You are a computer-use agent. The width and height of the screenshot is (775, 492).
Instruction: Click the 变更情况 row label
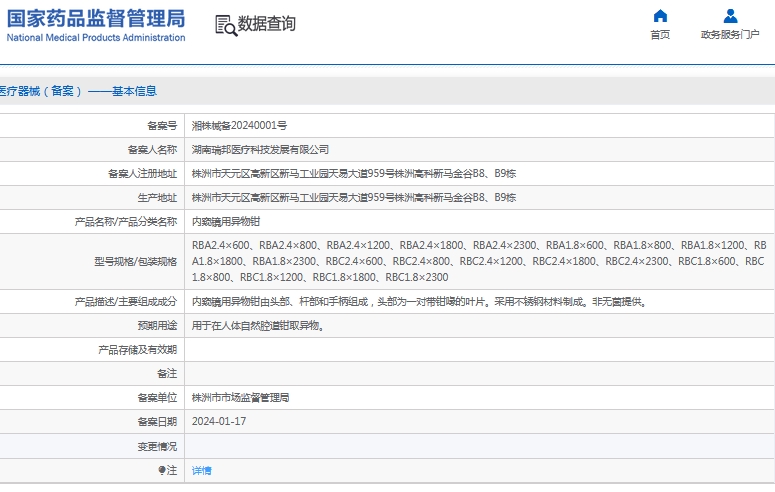[157, 447]
